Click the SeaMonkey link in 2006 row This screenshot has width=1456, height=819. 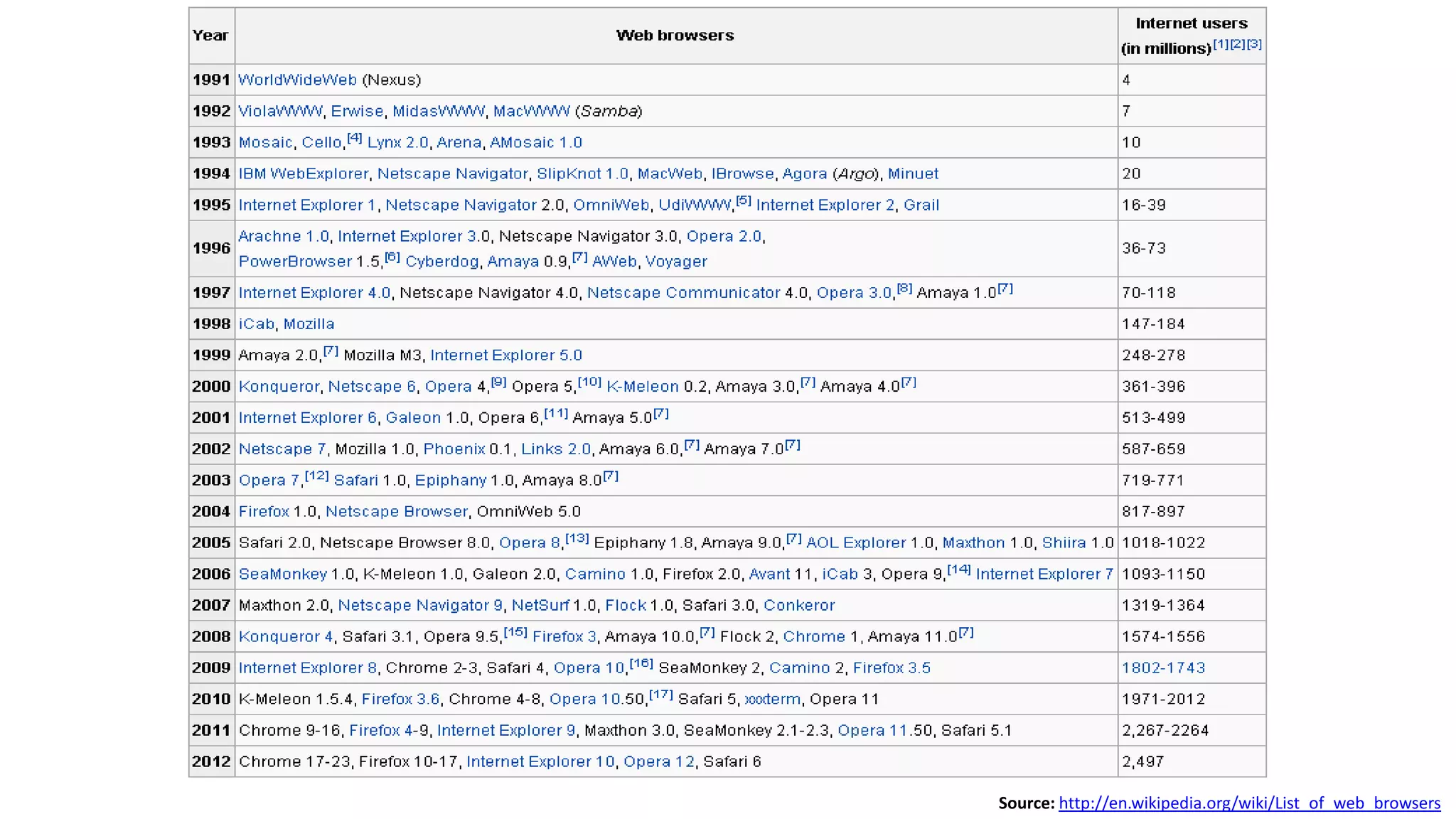click(x=282, y=574)
